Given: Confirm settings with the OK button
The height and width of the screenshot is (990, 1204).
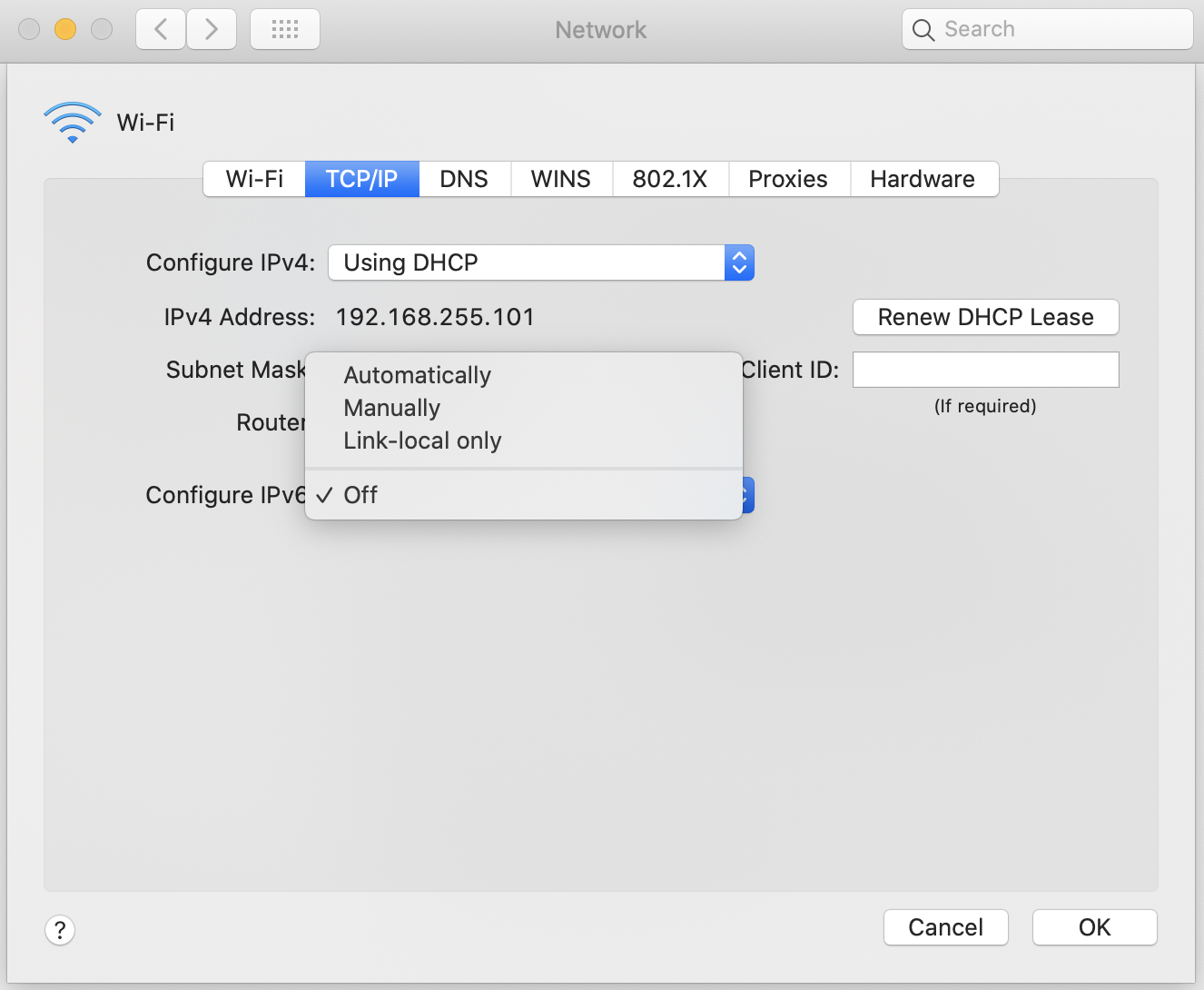Looking at the screenshot, I should [1094, 927].
